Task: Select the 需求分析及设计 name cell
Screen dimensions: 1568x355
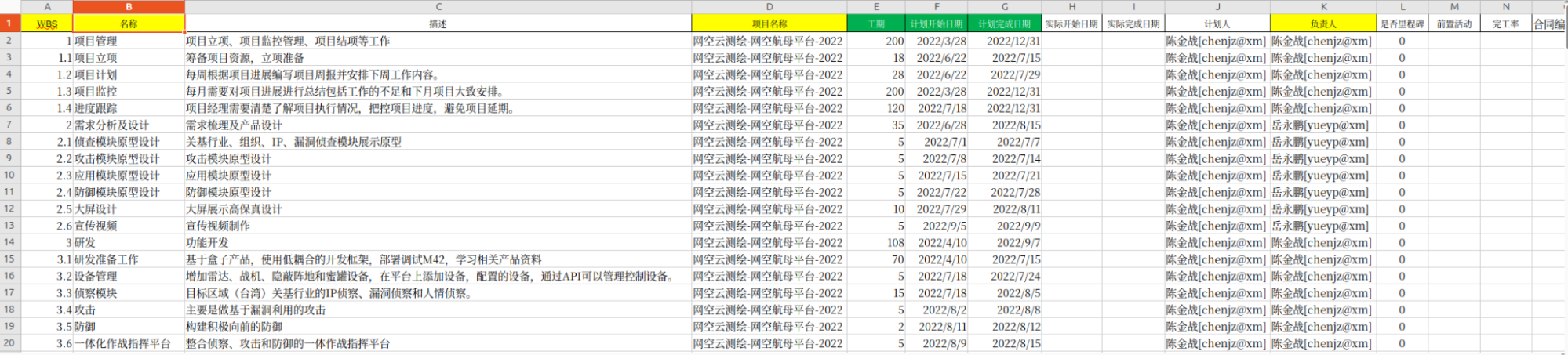Action: [129, 125]
